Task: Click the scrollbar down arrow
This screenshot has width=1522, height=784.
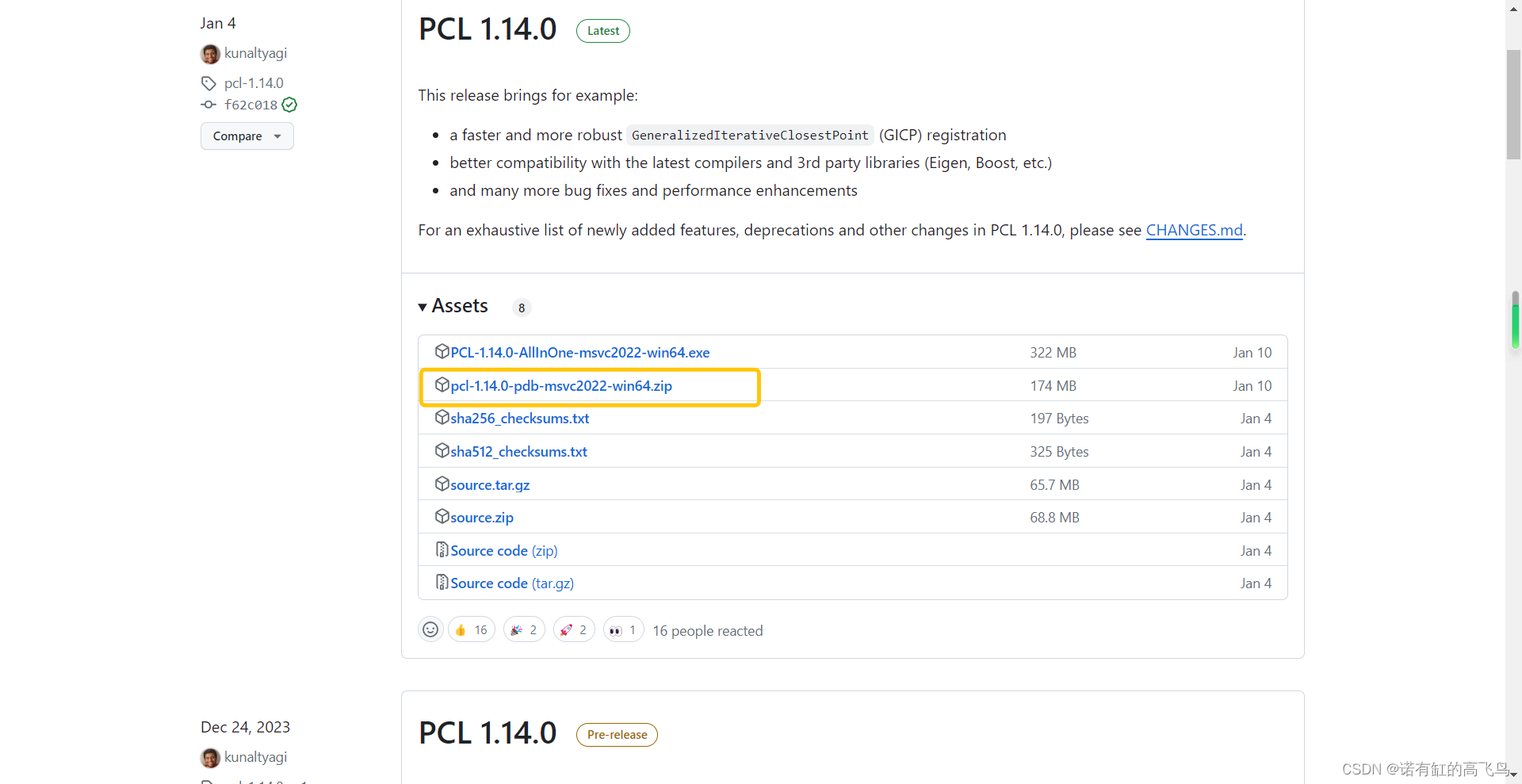Action: click(x=1514, y=774)
